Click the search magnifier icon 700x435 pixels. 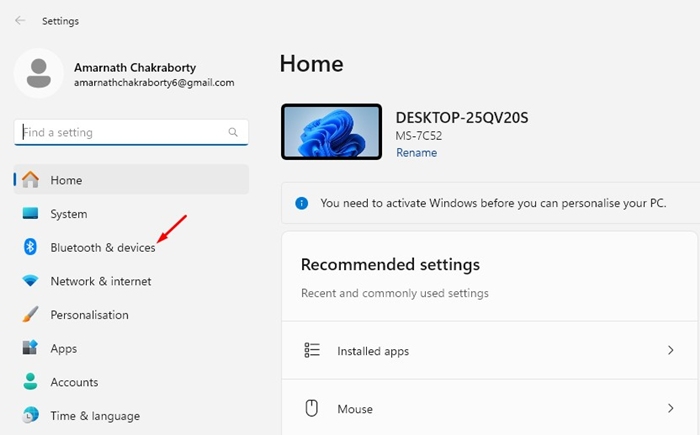233,132
